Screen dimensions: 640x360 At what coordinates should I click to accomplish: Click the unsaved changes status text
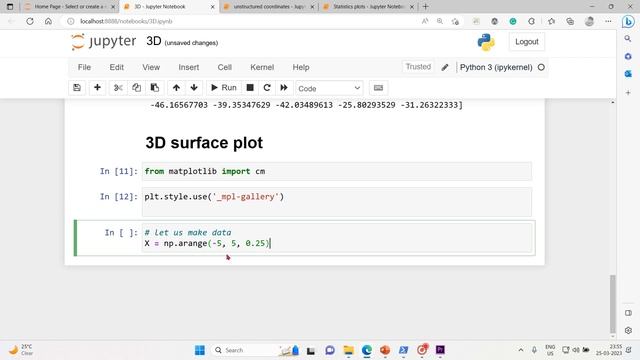pyautogui.click(x=191, y=43)
